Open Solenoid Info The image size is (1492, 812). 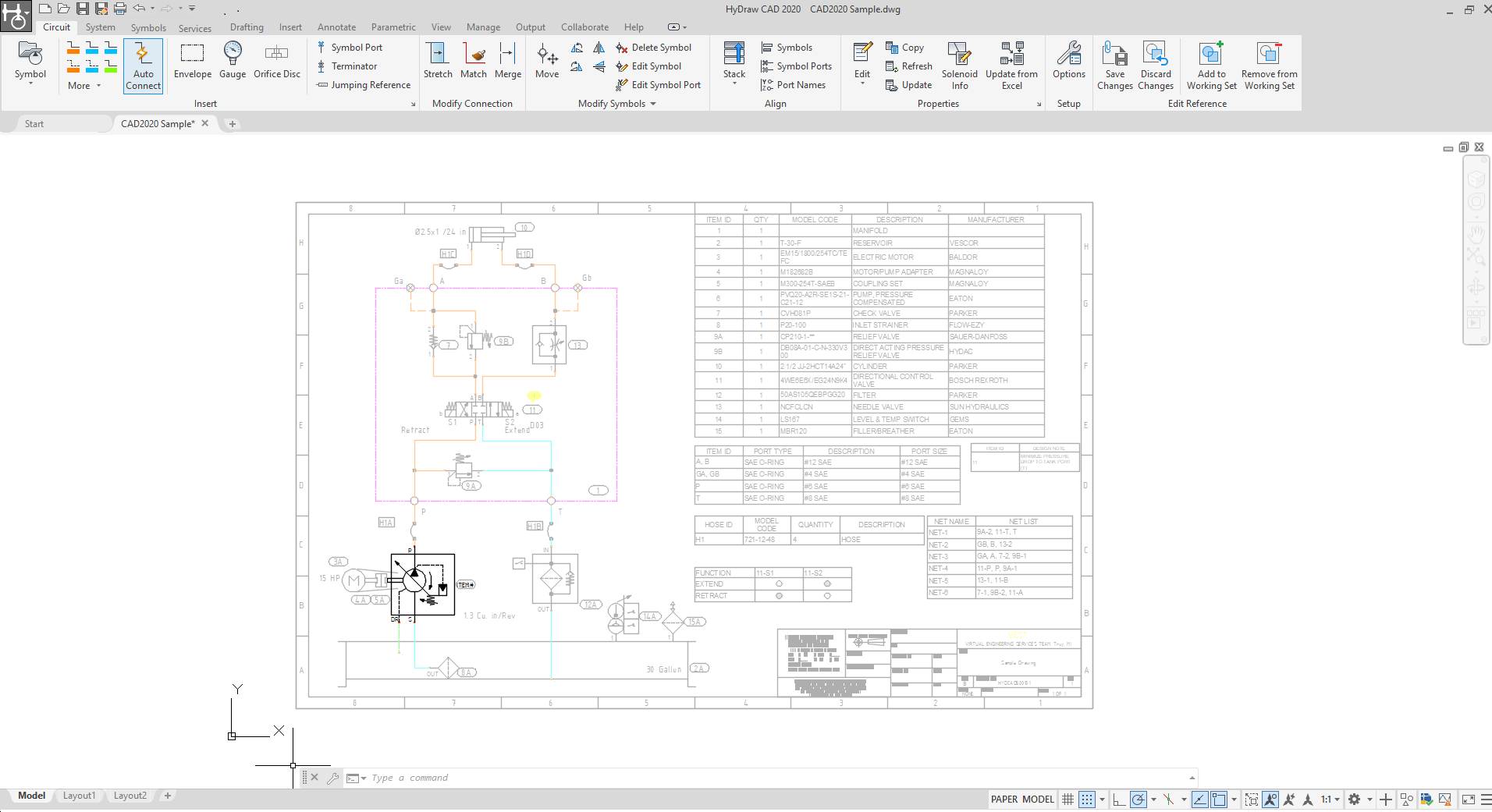tap(960, 66)
